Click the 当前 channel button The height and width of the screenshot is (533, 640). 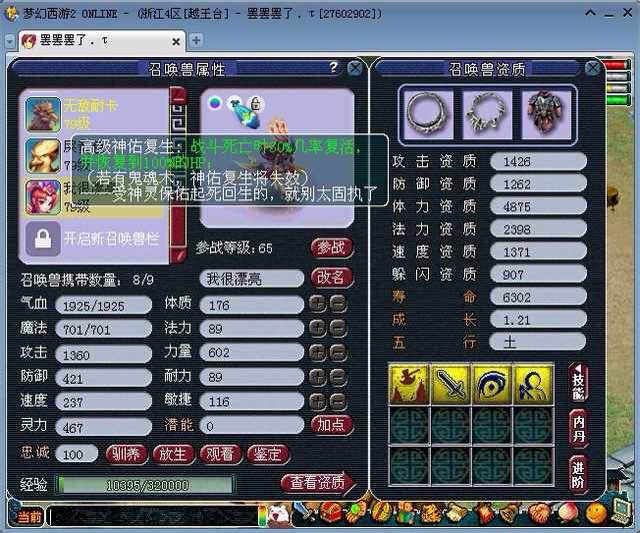(29, 517)
